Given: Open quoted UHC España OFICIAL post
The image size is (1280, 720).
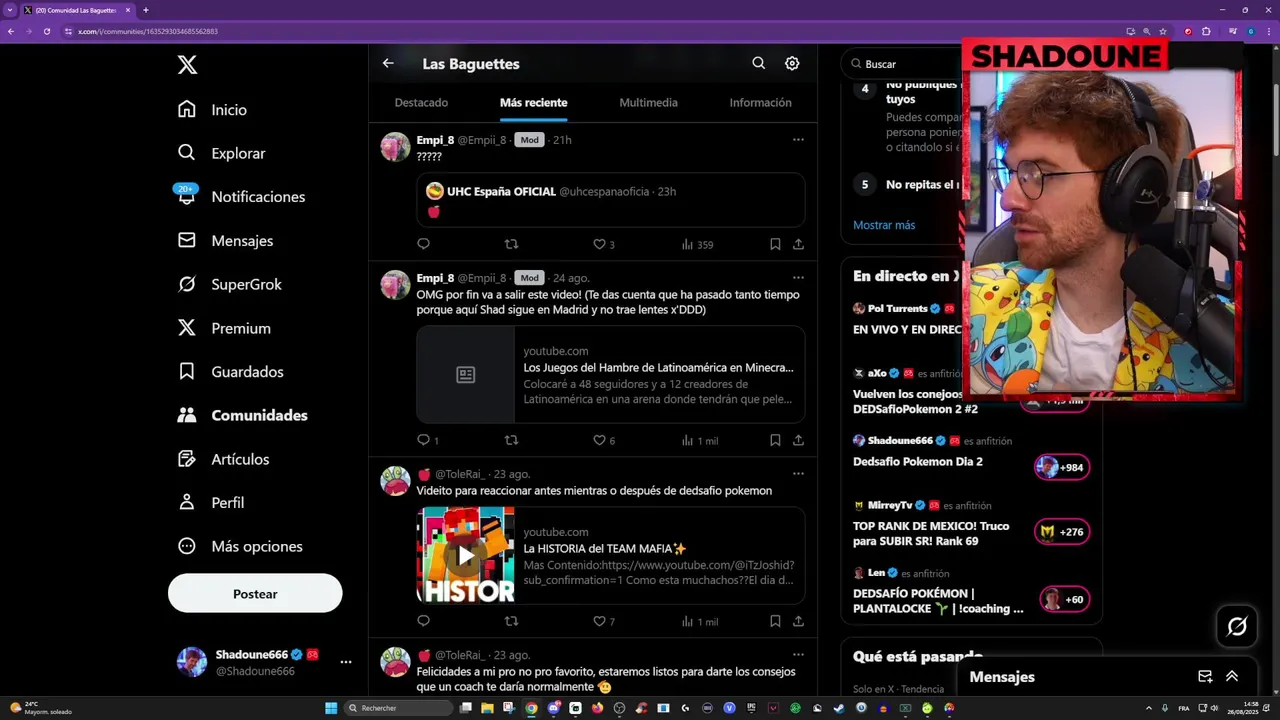Looking at the screenshot, I should (x=611, y=200).
